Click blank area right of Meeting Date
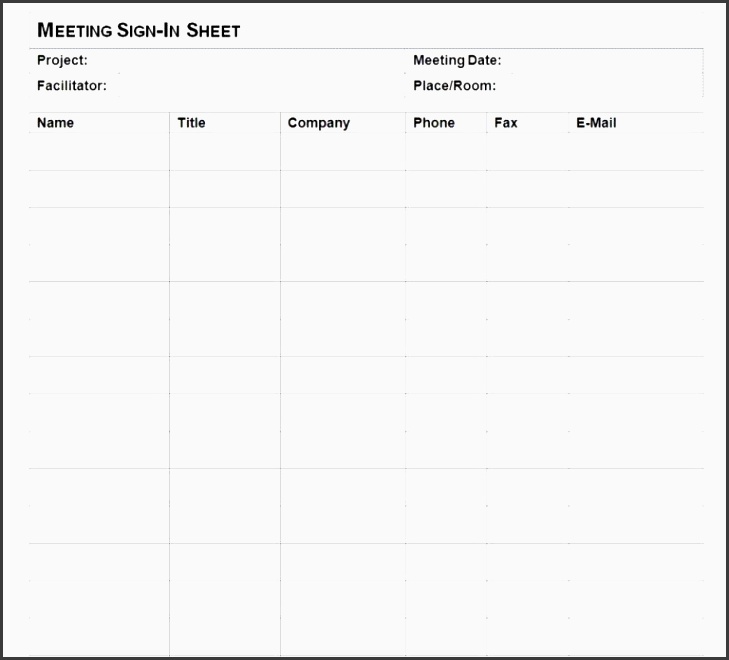This screenshot has height=660, width=729. [x=600, y=60]
